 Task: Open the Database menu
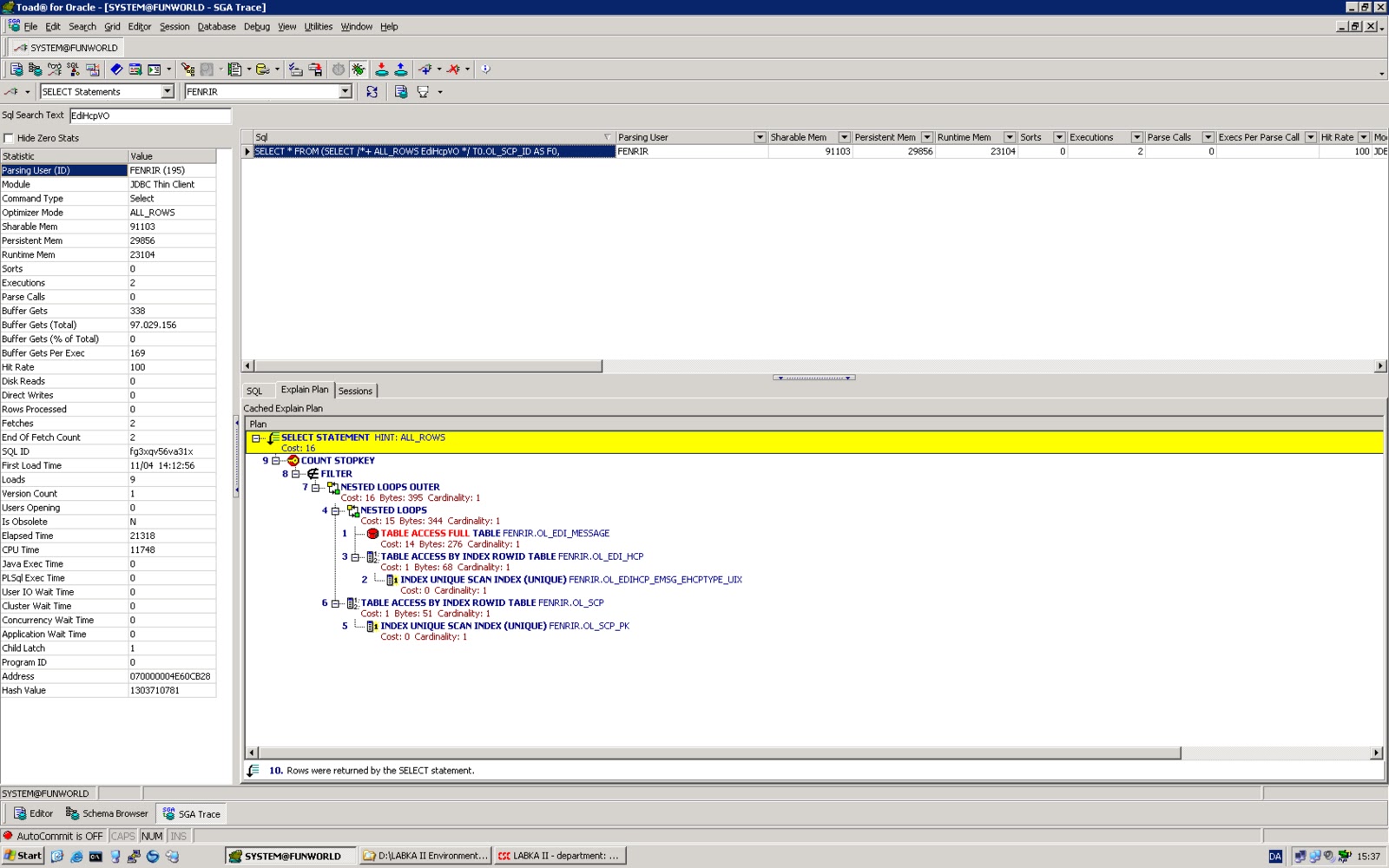click(216, 26)
